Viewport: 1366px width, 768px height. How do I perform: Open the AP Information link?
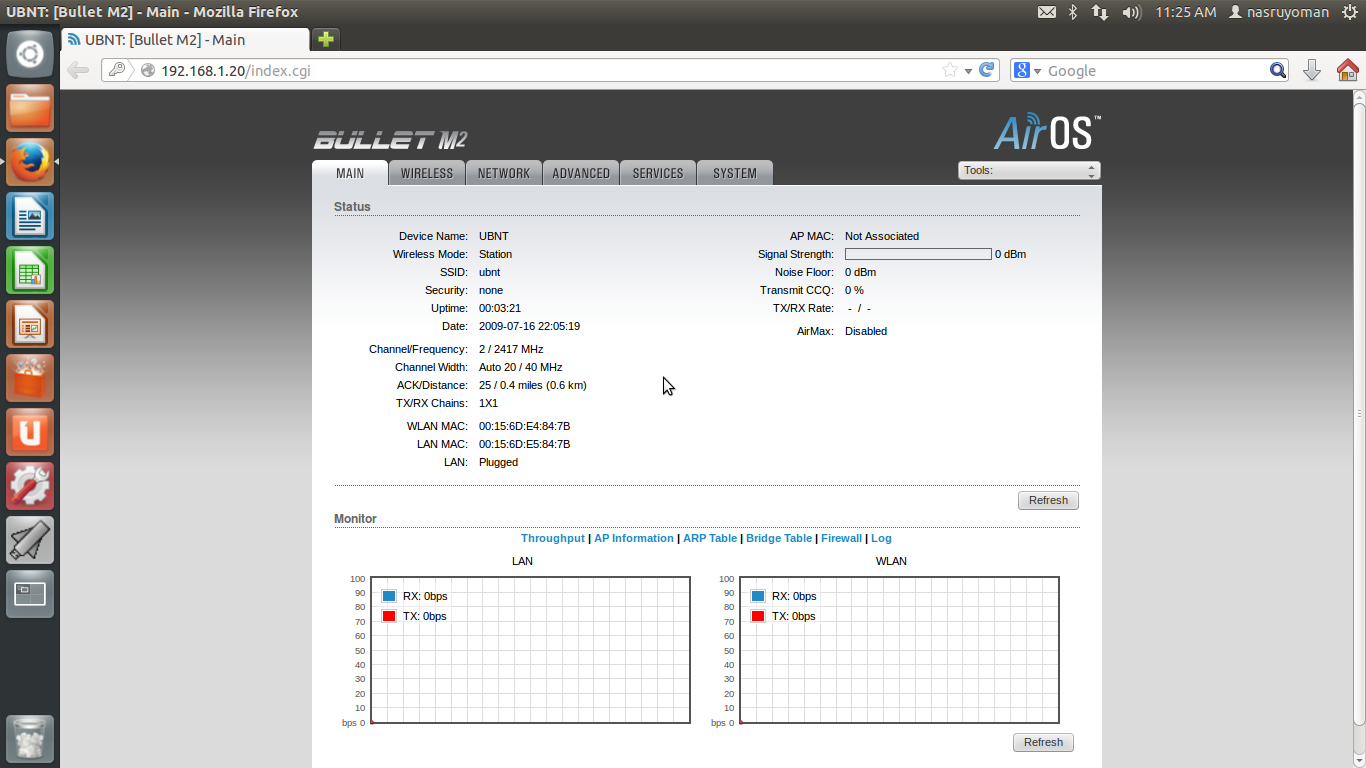point(634,538)
